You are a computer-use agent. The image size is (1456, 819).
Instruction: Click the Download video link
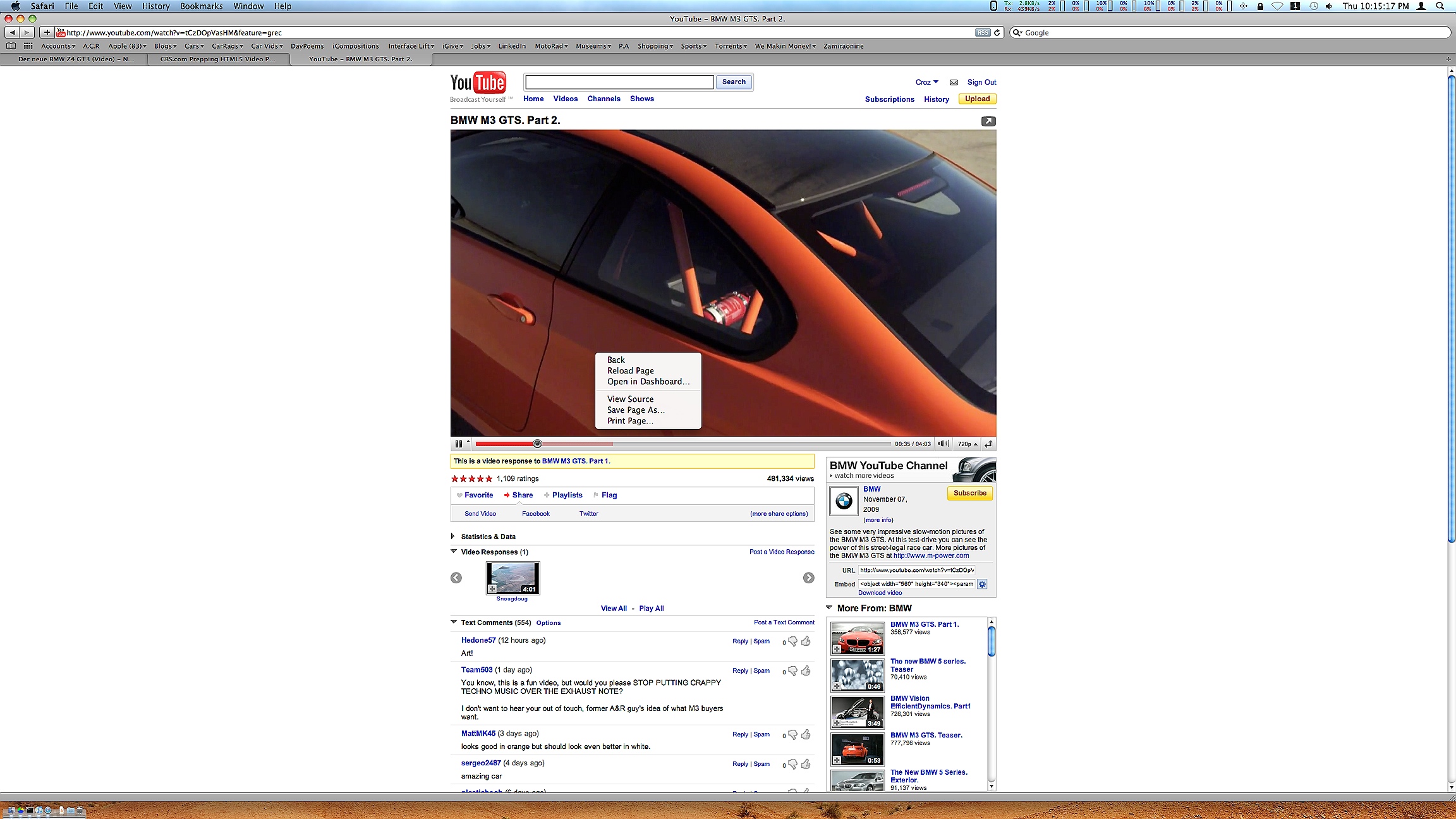[x=880, y=593]
